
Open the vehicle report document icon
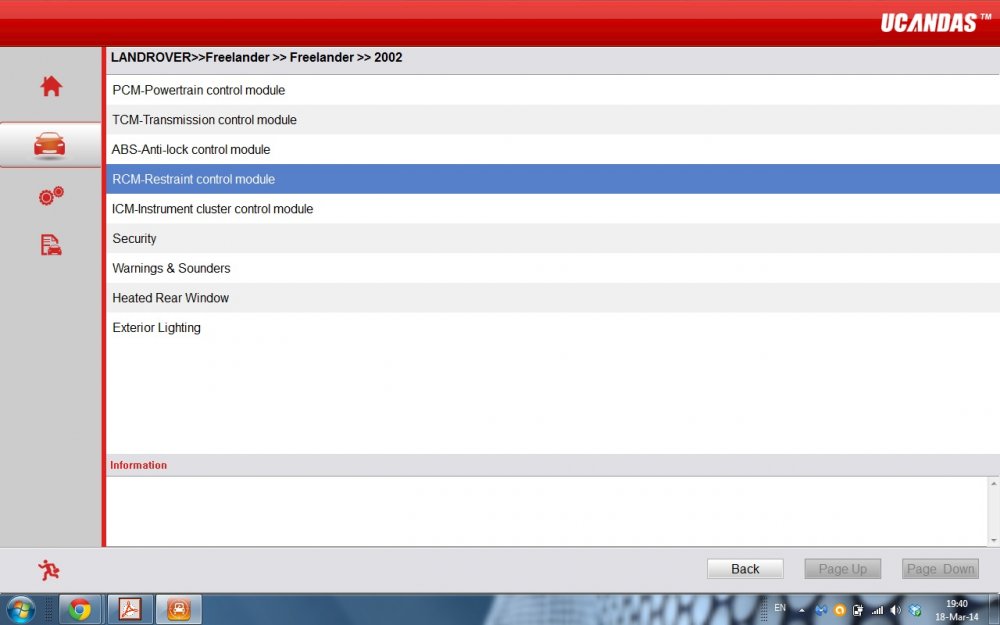tap(51, 244)
